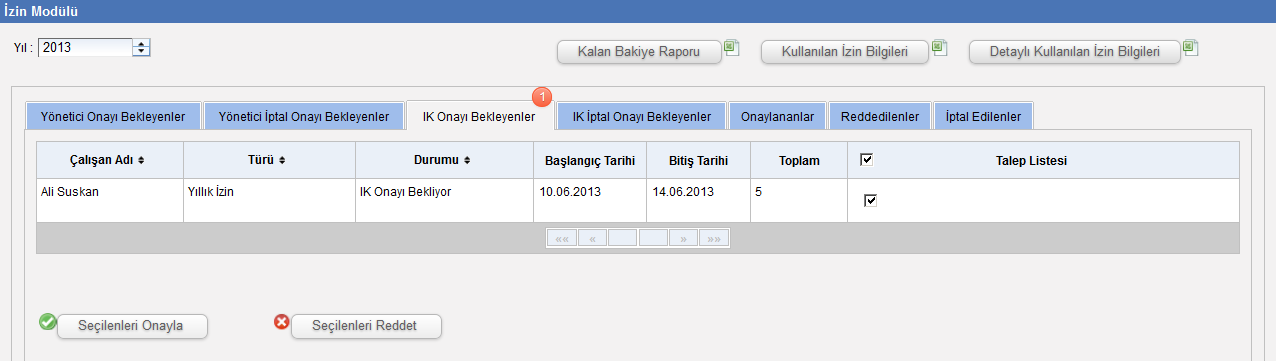Screen dimensions: 1276x361
Task: Increase the year with the Yıl spinner up arrow
Action: click(141, 43)
